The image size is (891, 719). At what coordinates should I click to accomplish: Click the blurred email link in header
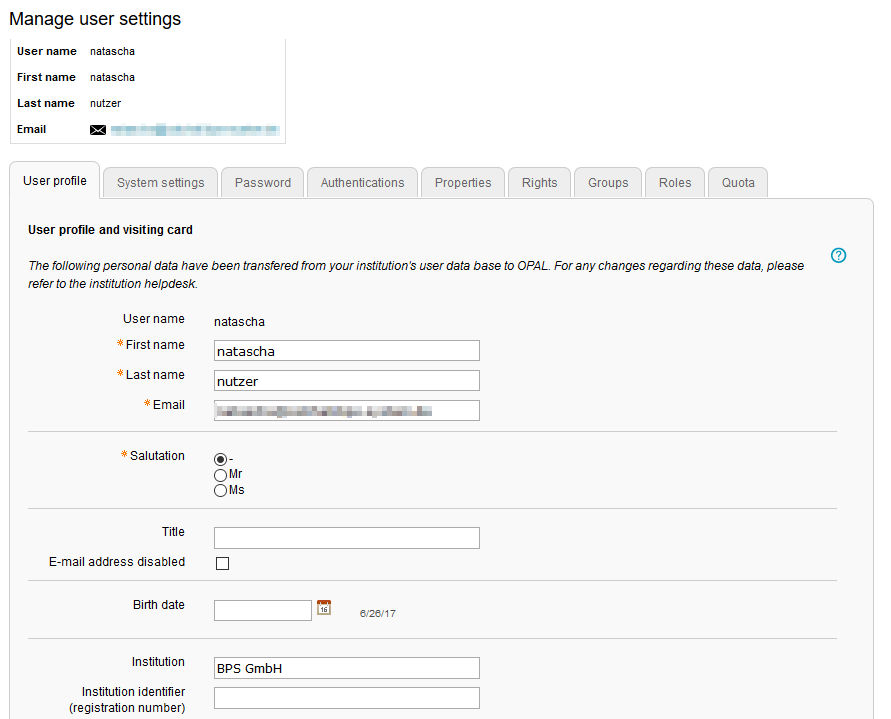click(194, 130)
